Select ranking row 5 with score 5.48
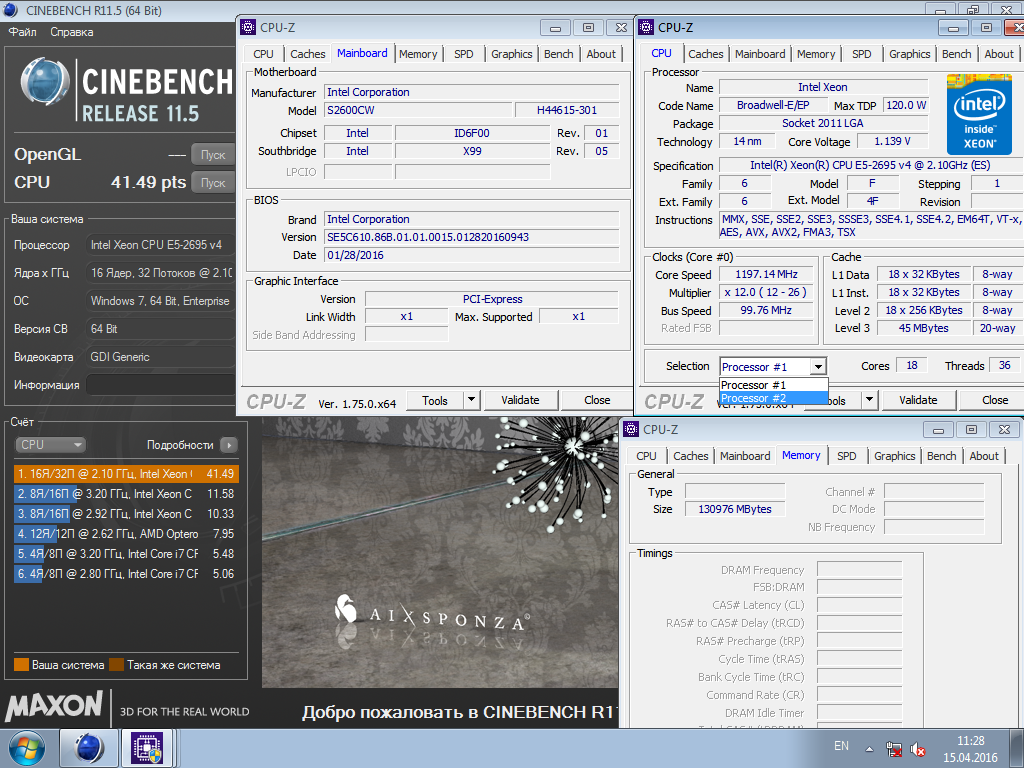Image resolution: width=1024 pixels, height=768 pixels. [126, 554]
